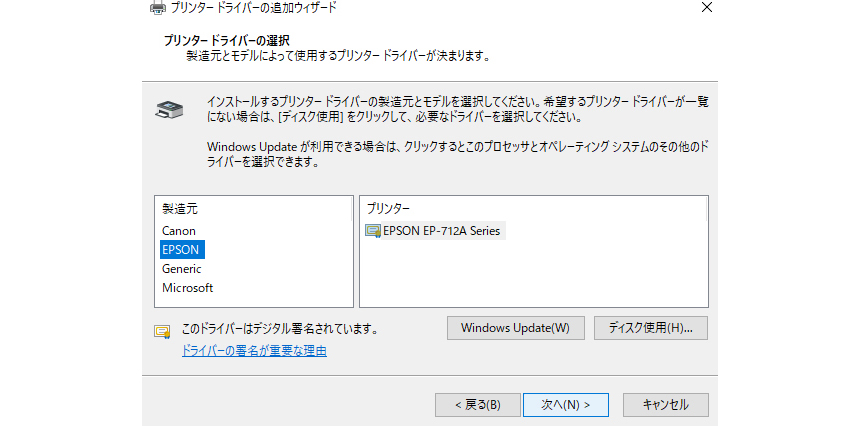Cancel the wizard with キャンセル
860x426 pixels.
pos(666,405)
